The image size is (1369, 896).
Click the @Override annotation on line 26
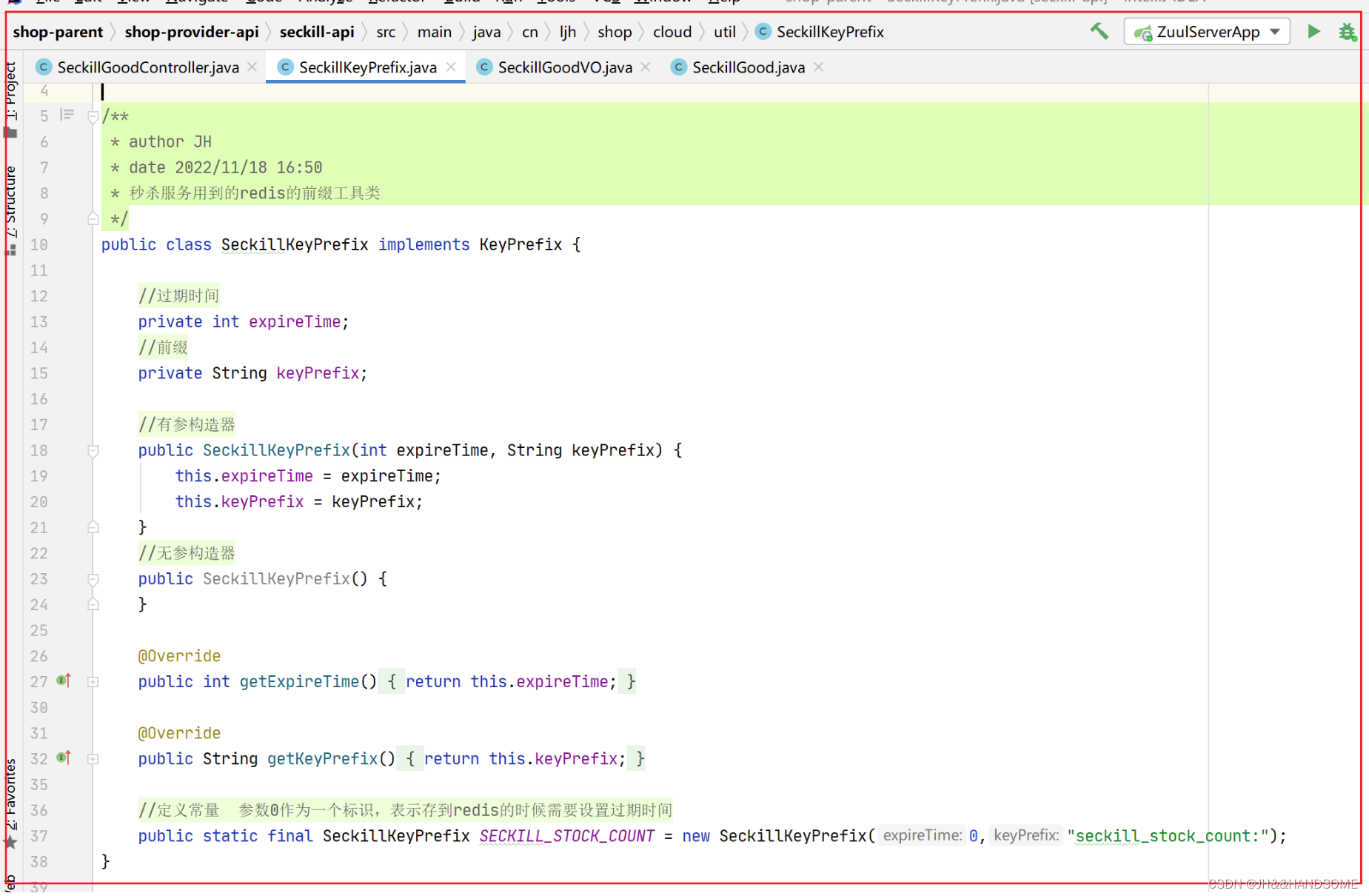point(179,656)
